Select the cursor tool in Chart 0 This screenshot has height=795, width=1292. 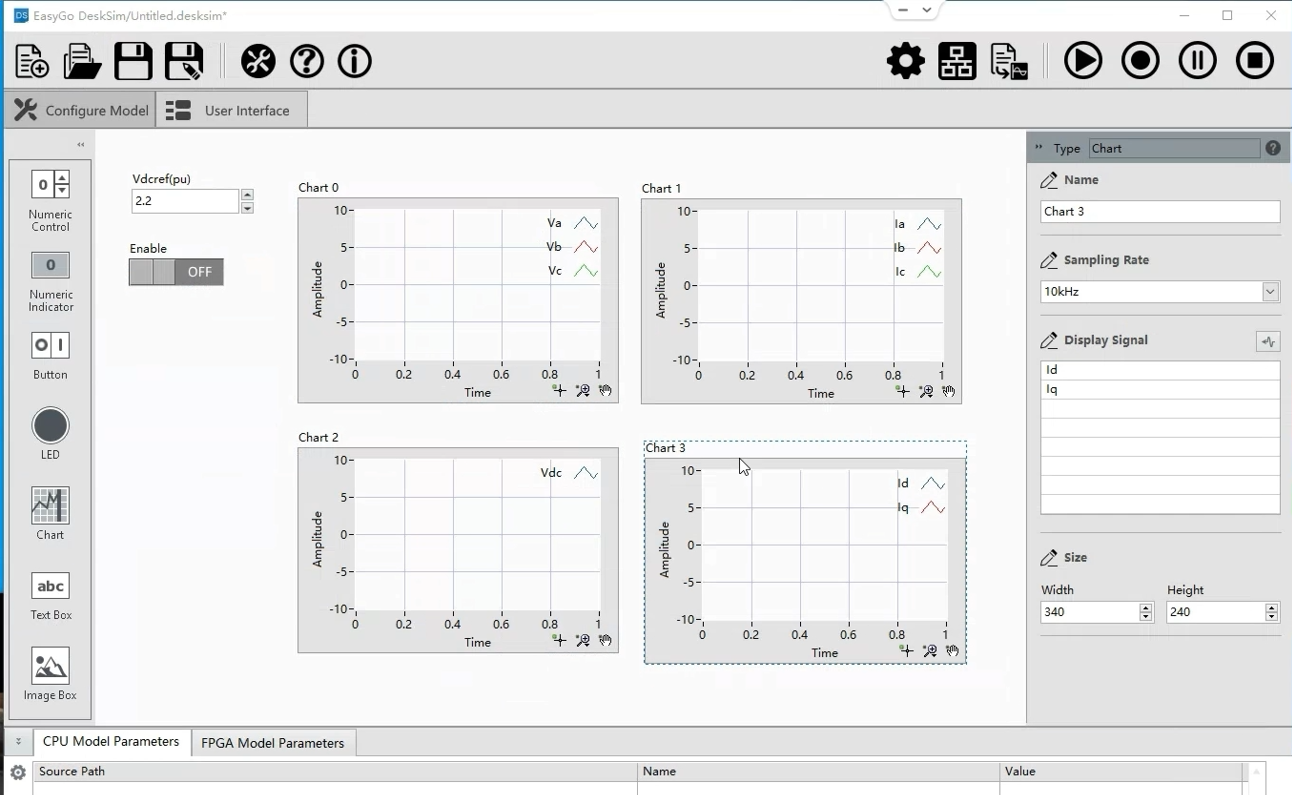coord(559,391)
